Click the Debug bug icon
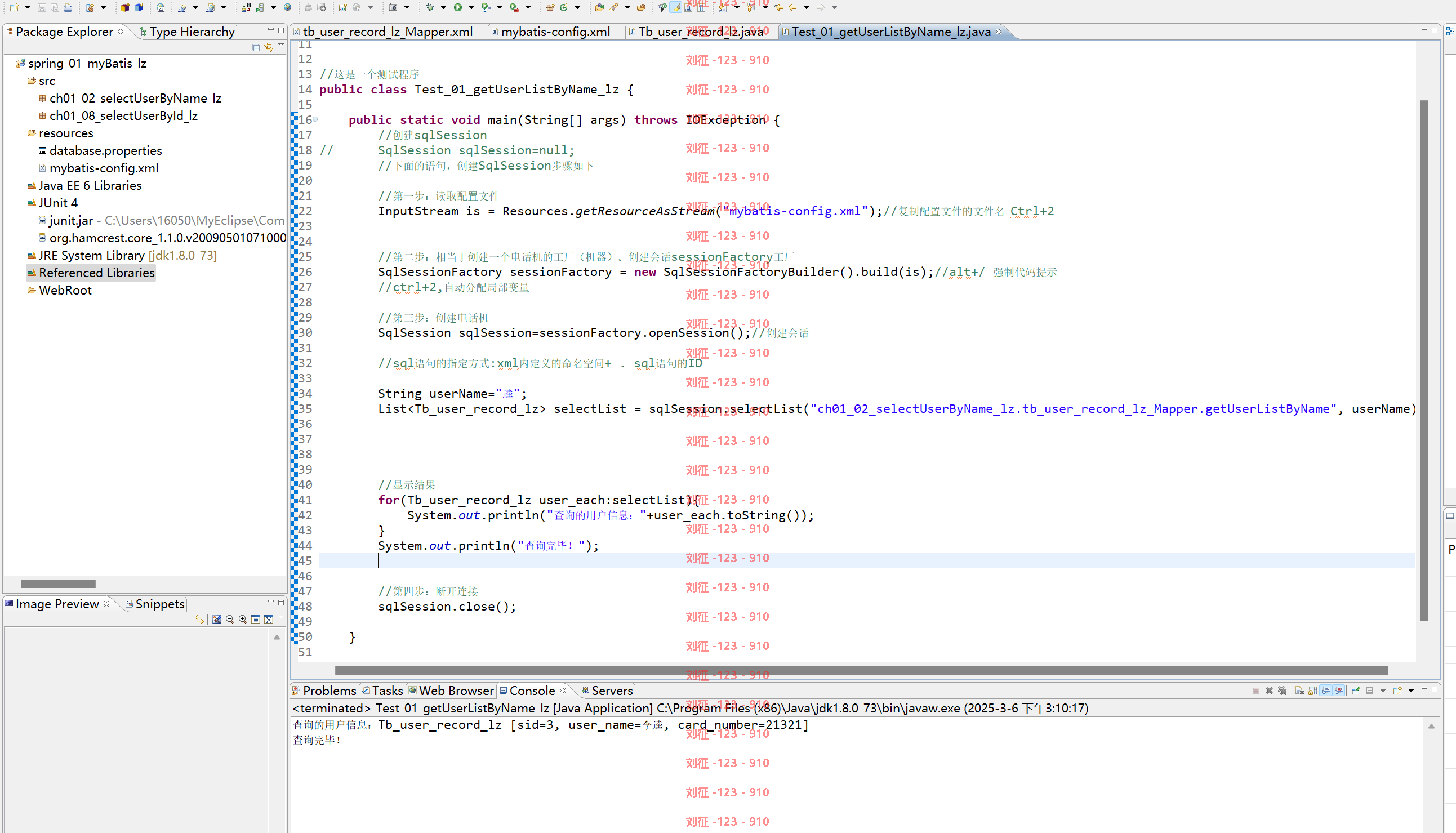The height and width of the screenshot is (833, 1456). click(x=430, y=7)
